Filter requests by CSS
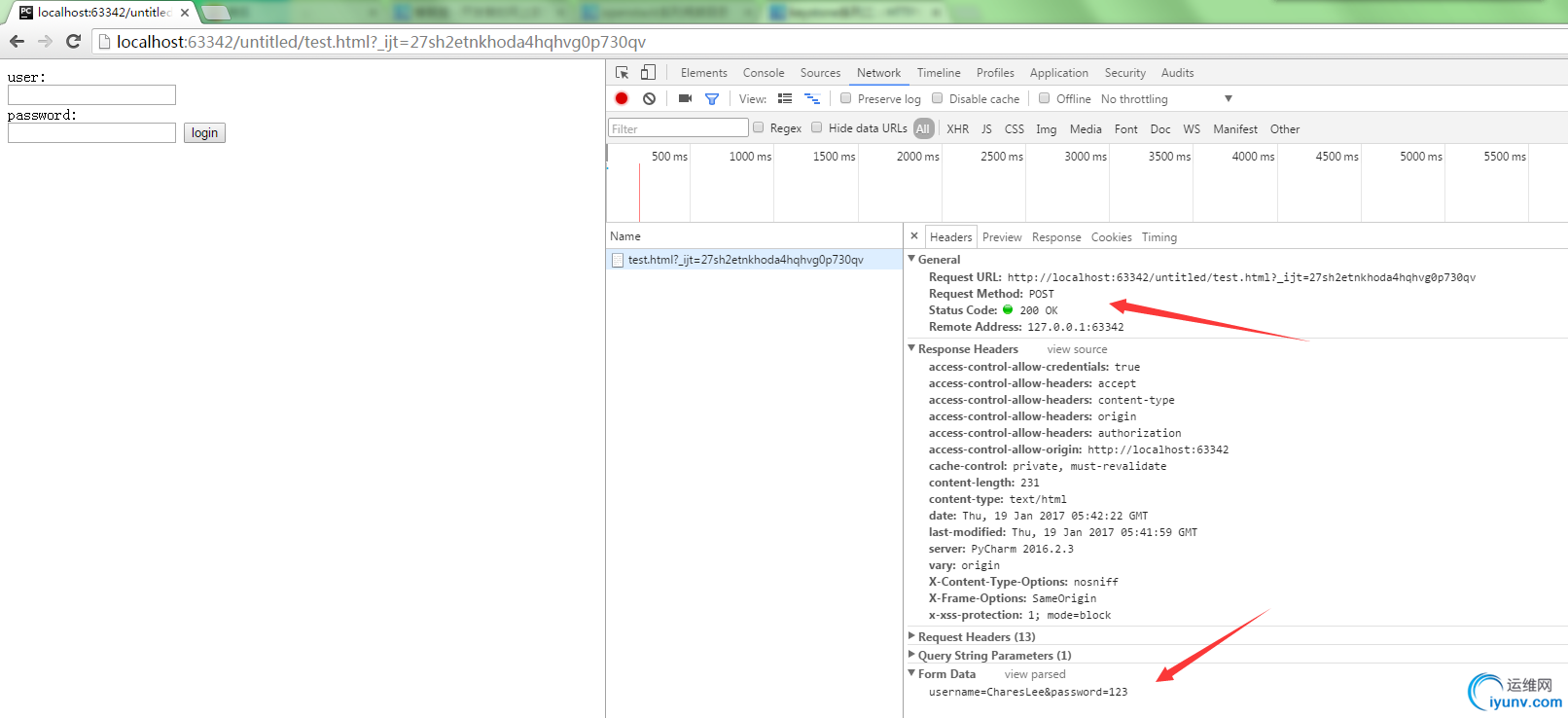Viewport: 1568px width, 718px height. pyautogui.click(x=1014, y=128)
